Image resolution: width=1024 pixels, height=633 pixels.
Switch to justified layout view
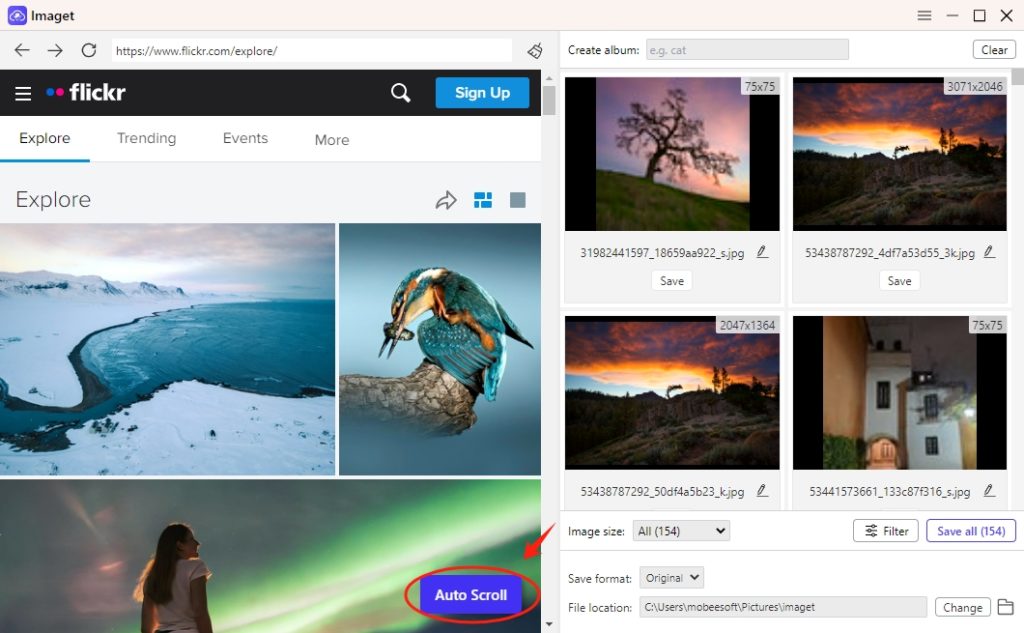483,199
